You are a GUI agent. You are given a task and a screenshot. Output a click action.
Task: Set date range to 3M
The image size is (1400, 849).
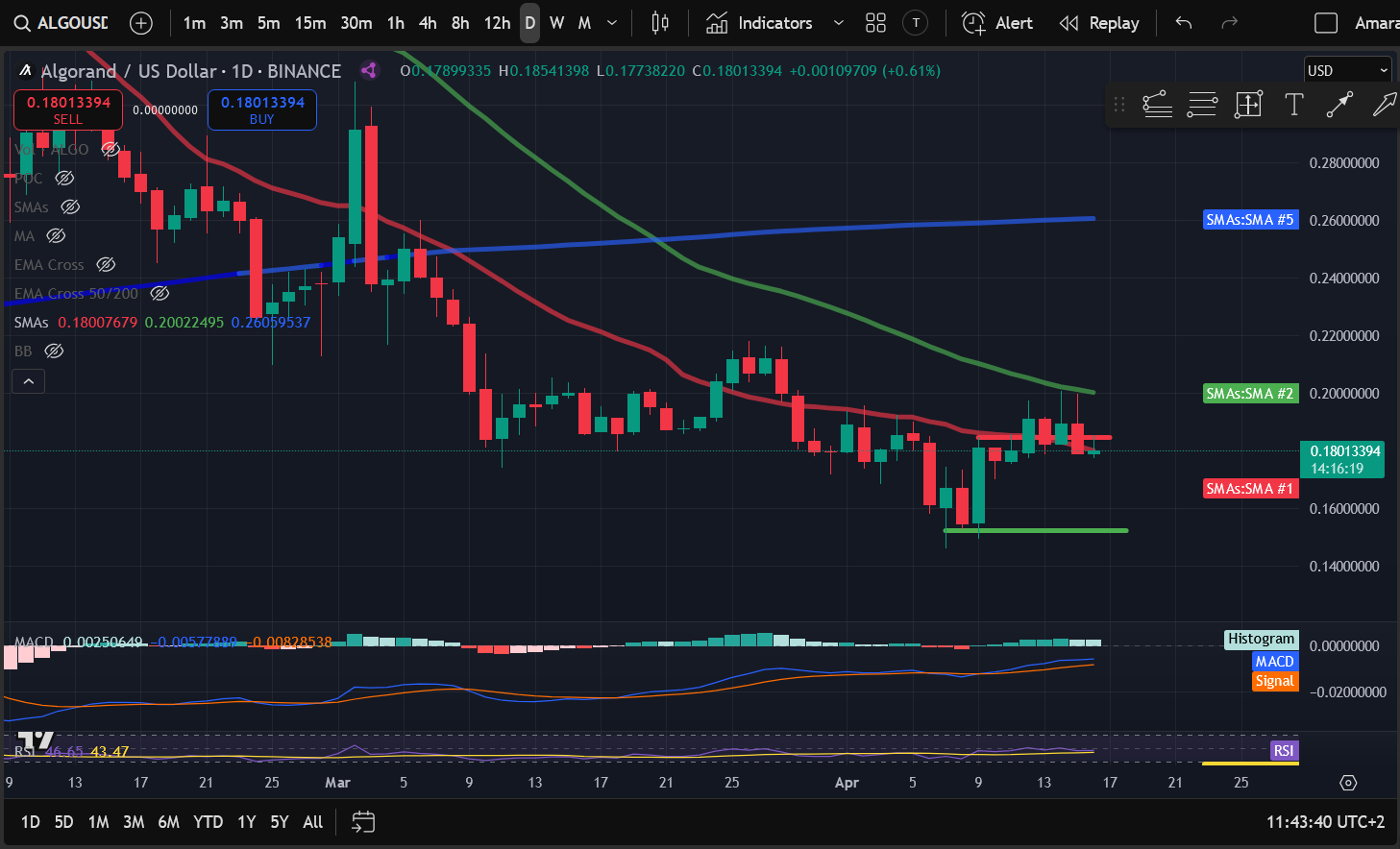tap(134, 822)
